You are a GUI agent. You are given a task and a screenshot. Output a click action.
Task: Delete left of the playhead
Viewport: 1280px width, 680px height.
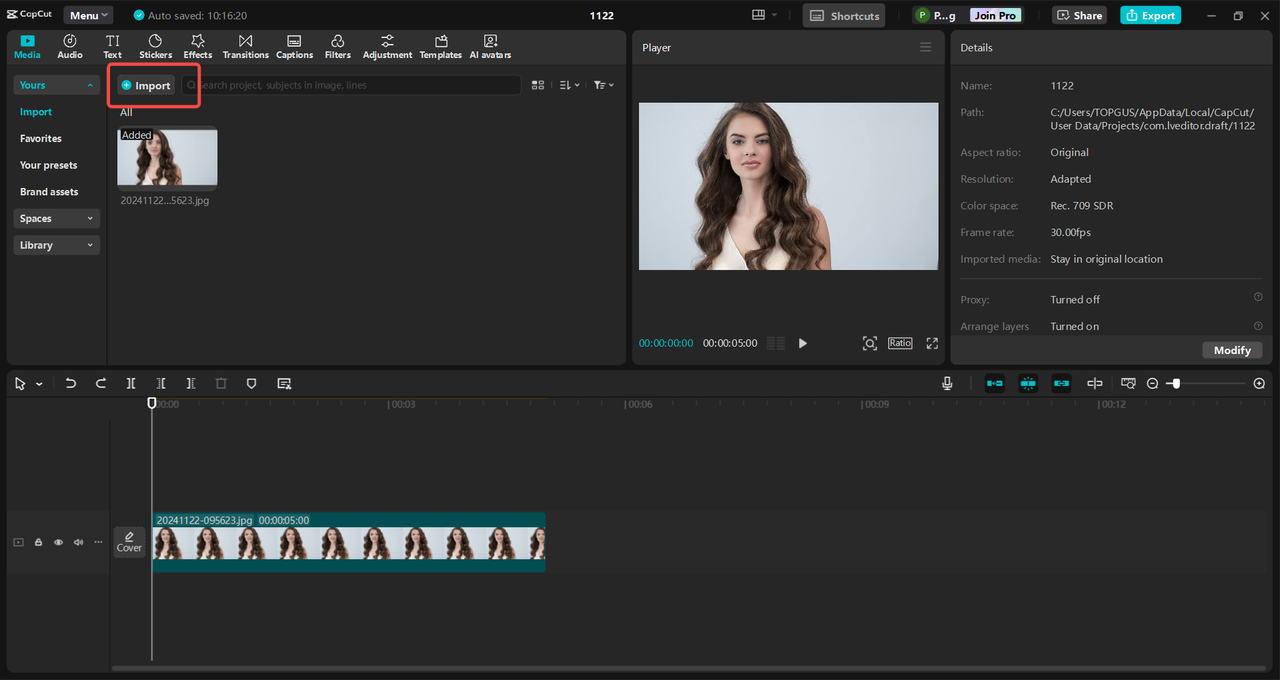[x=161, y=383]
